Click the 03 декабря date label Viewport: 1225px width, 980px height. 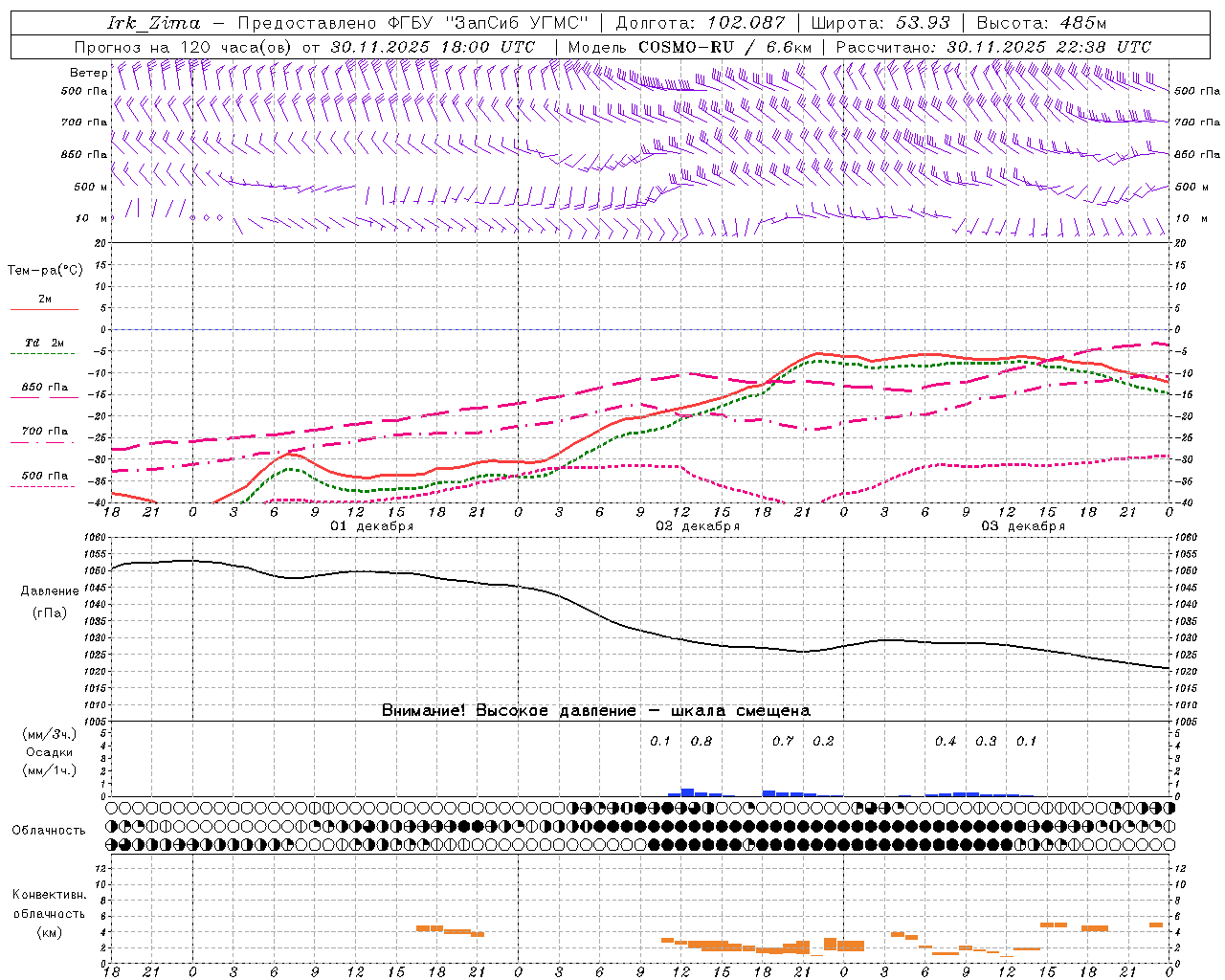1023,526
